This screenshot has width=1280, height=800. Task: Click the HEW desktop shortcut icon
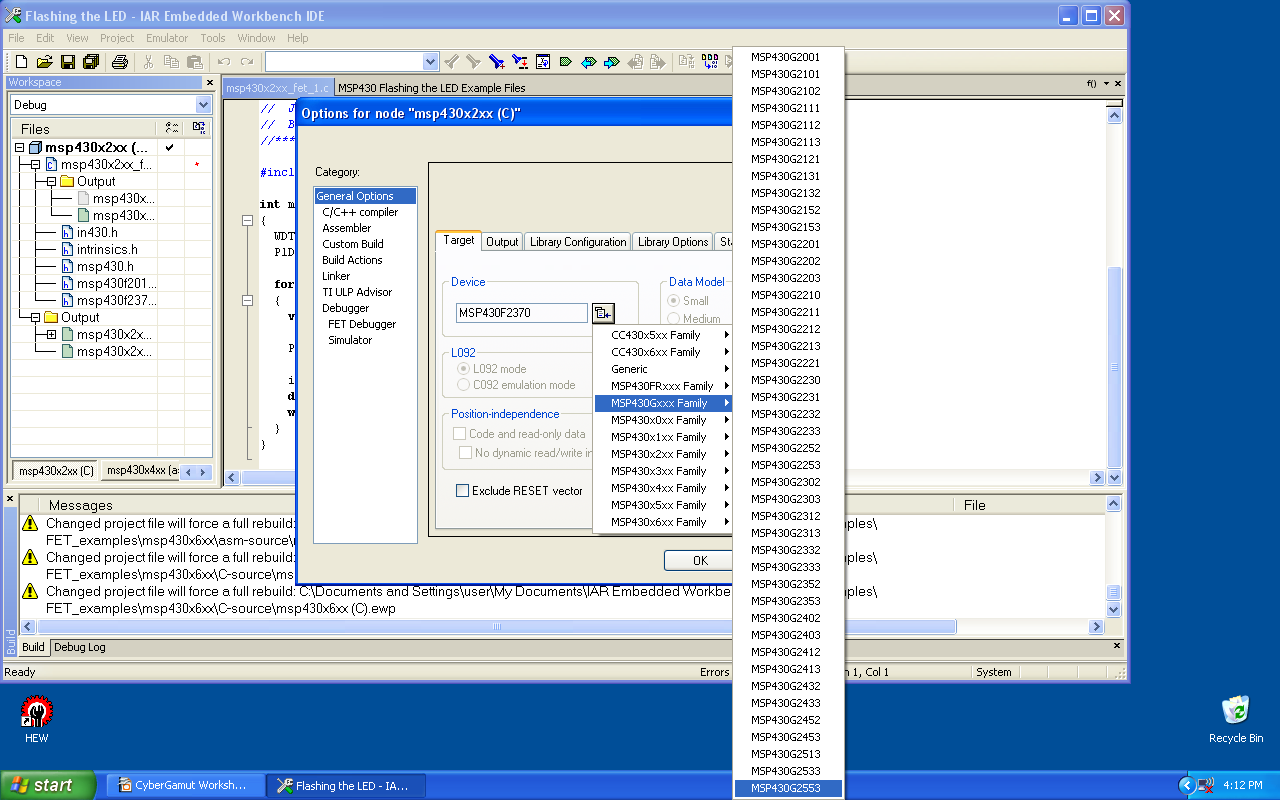pos(37,721)
